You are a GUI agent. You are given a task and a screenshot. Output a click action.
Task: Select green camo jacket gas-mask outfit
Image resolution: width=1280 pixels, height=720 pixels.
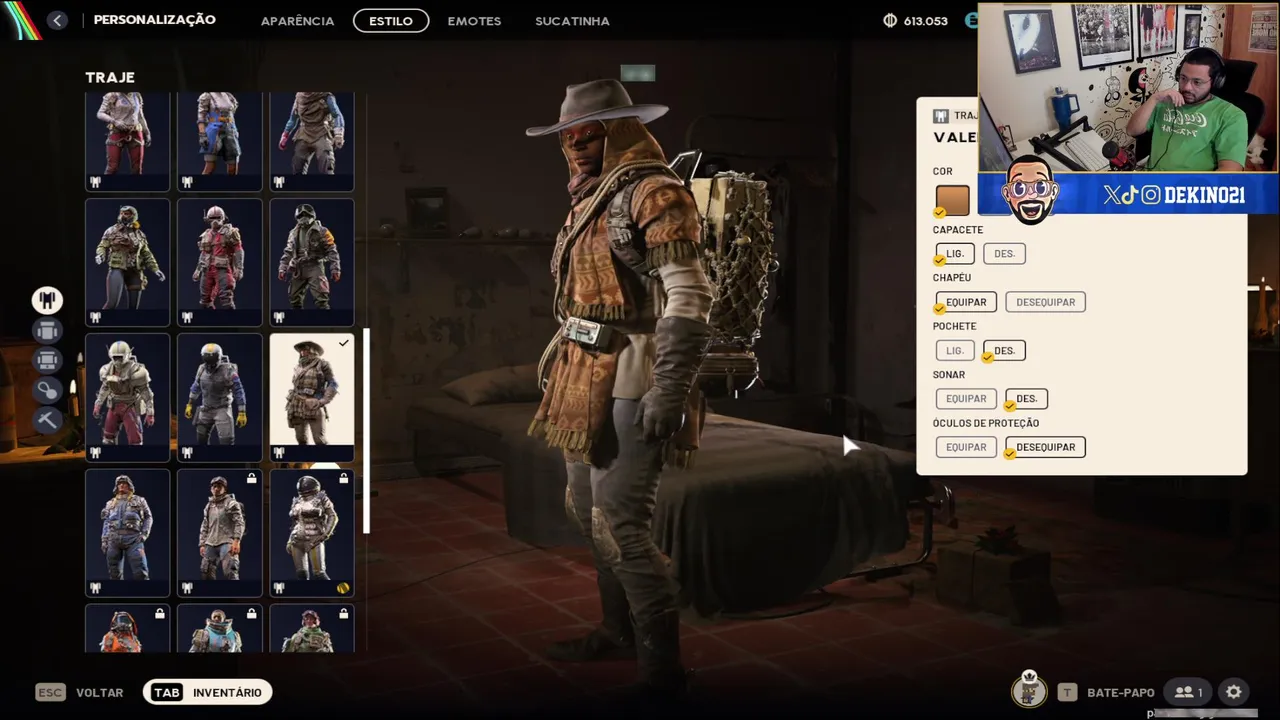tap(127, 262)
